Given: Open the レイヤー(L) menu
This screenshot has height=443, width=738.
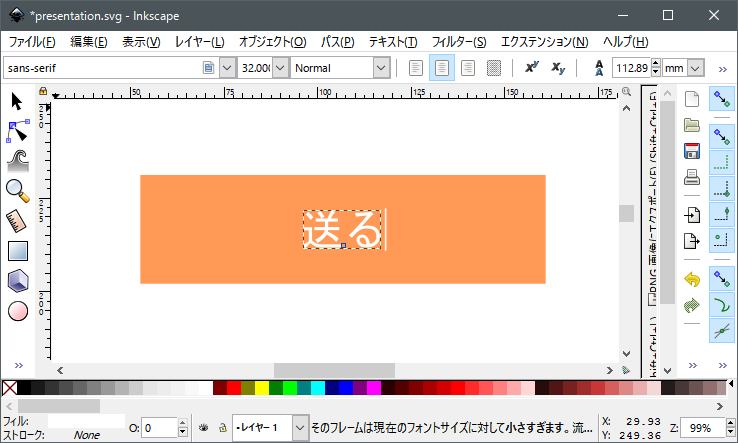Looking at the screenshot, I should click(200, 42).
